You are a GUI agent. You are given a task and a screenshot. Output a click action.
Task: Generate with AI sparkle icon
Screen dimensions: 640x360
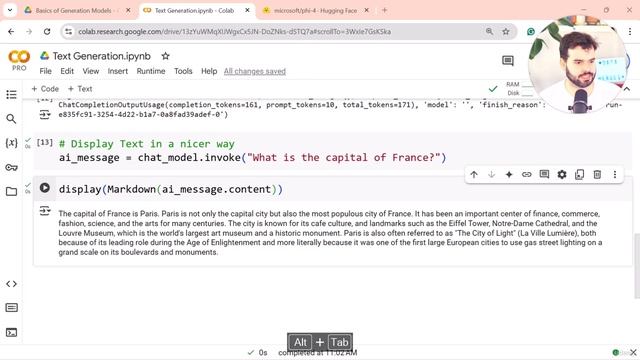tap(509, 175)
